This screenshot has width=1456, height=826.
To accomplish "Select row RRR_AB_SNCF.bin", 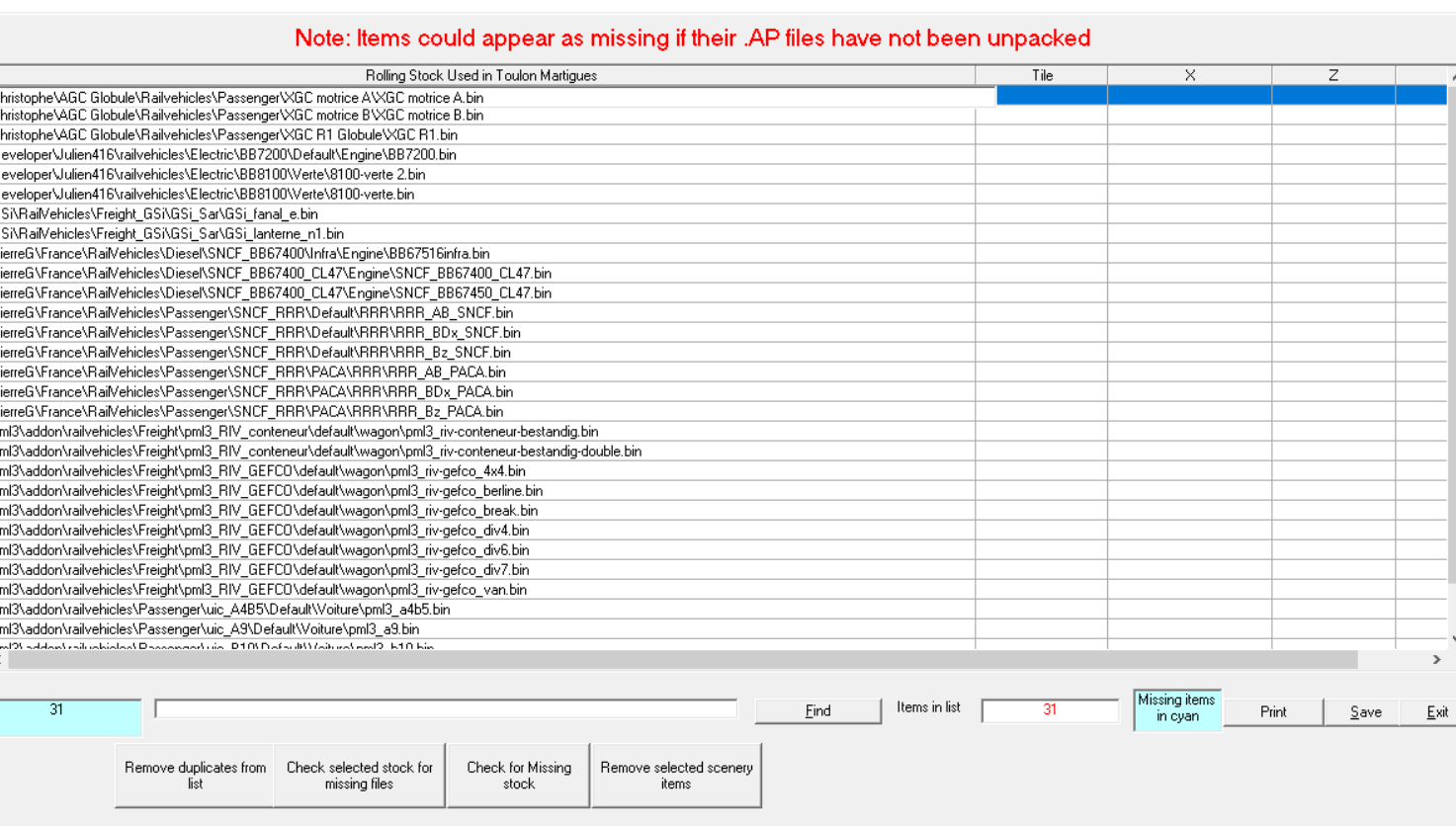I will (x=487, y=313).
